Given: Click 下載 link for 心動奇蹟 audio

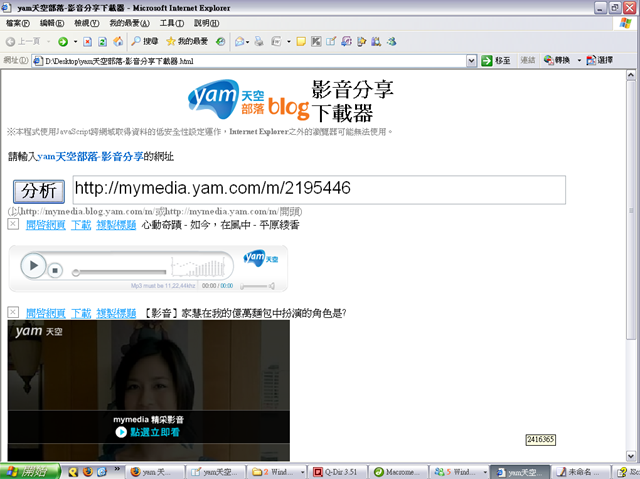Looking at the screenshot, I should tap(81, 225).
